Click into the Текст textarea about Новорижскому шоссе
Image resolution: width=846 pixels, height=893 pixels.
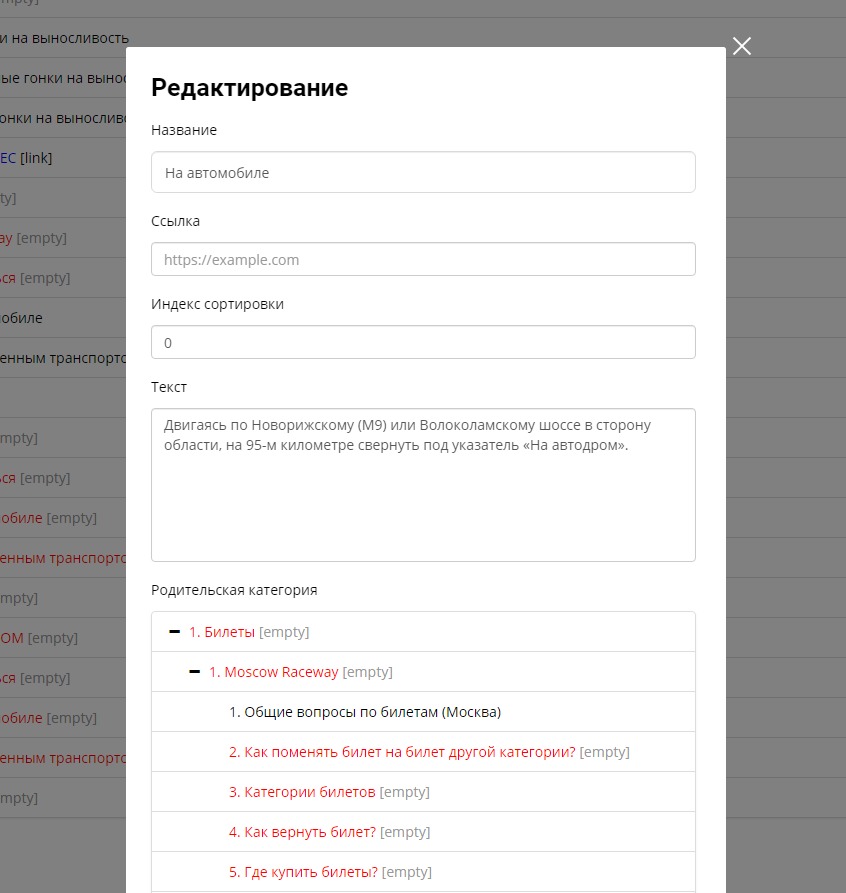point(423,485)
